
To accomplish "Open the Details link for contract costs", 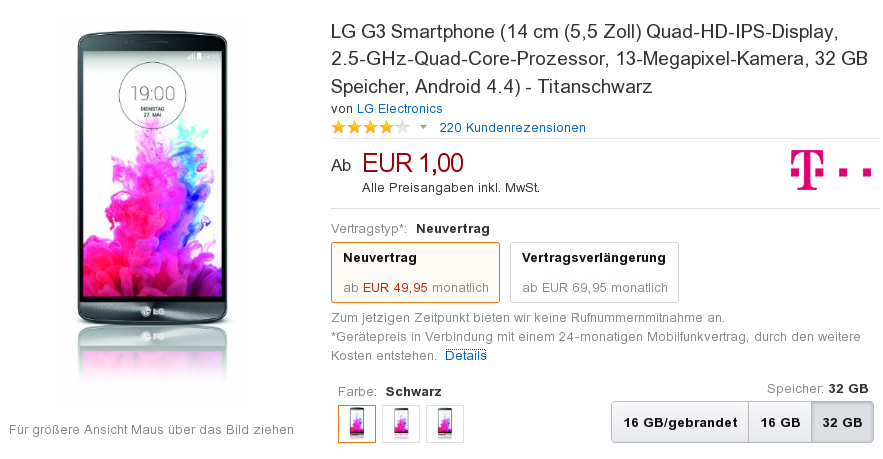I will [x=466, y=356].
